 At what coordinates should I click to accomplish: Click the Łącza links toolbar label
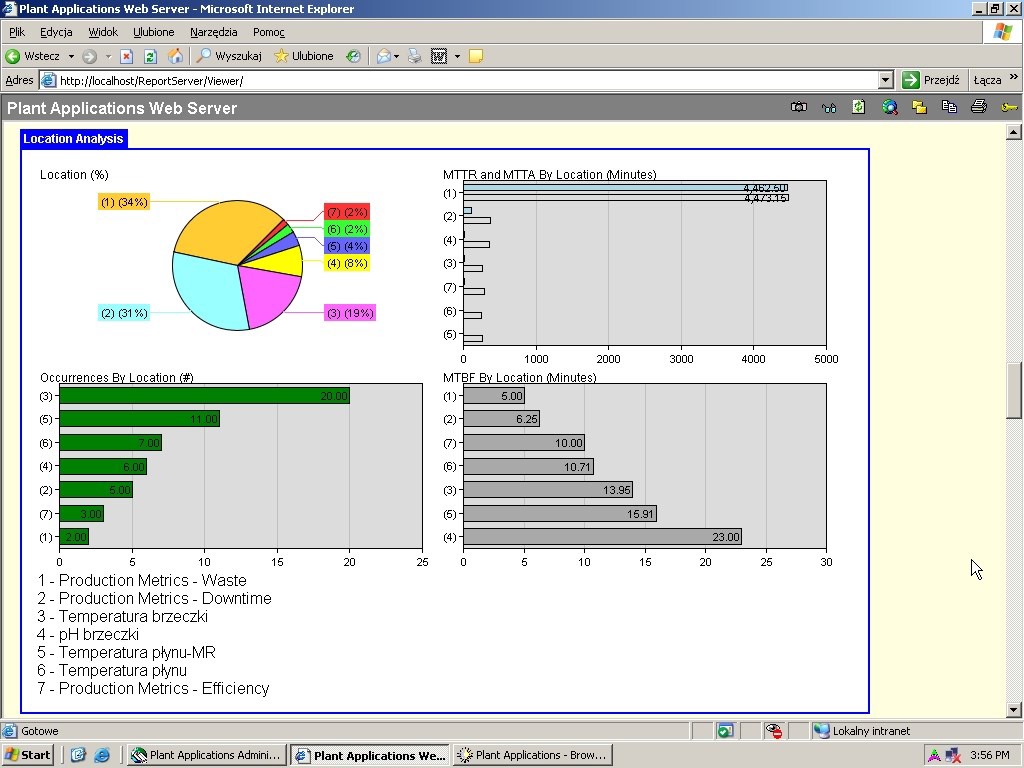[x=987, y=80]
